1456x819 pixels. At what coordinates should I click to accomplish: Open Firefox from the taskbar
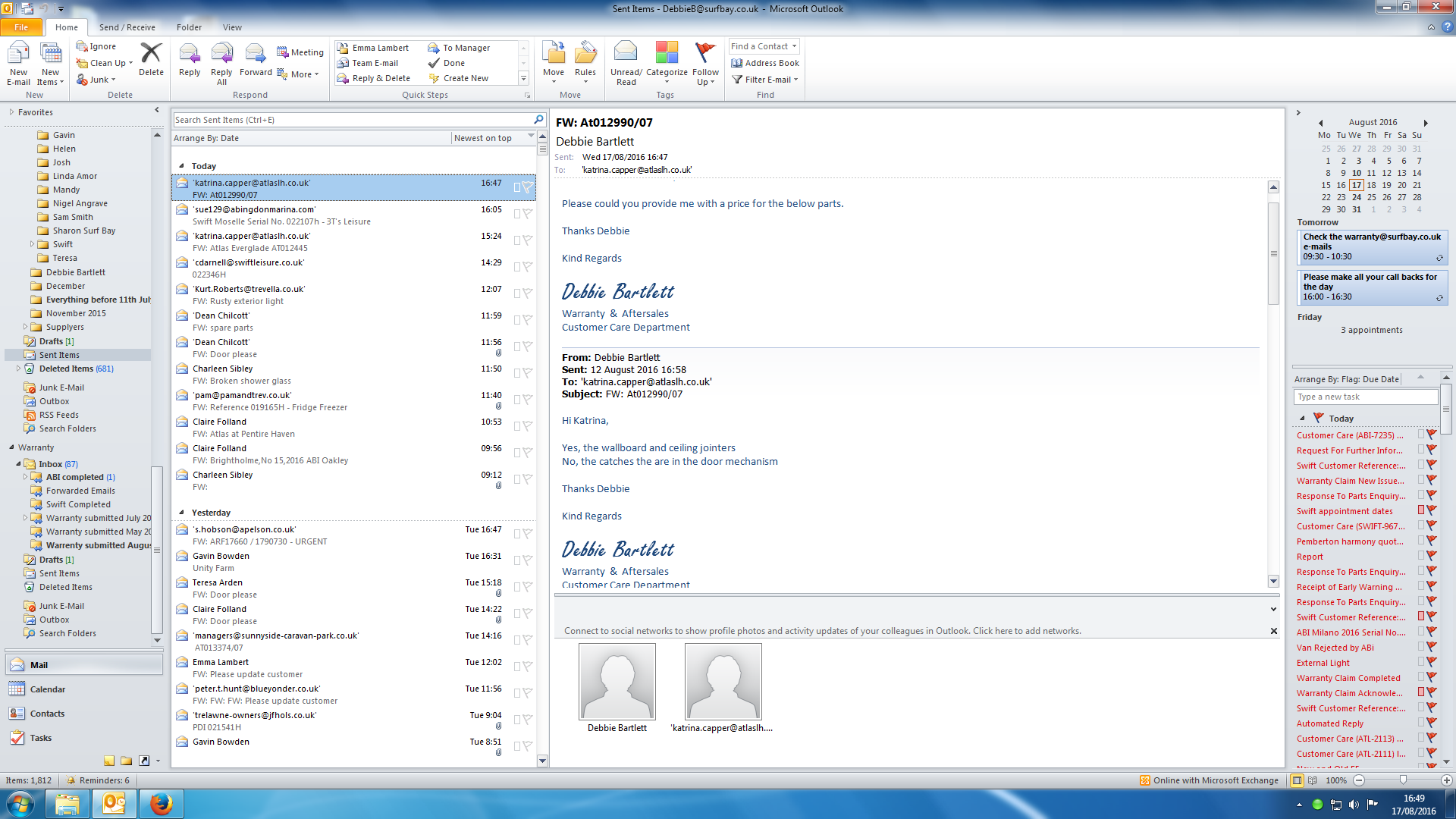tap(161, 804)
